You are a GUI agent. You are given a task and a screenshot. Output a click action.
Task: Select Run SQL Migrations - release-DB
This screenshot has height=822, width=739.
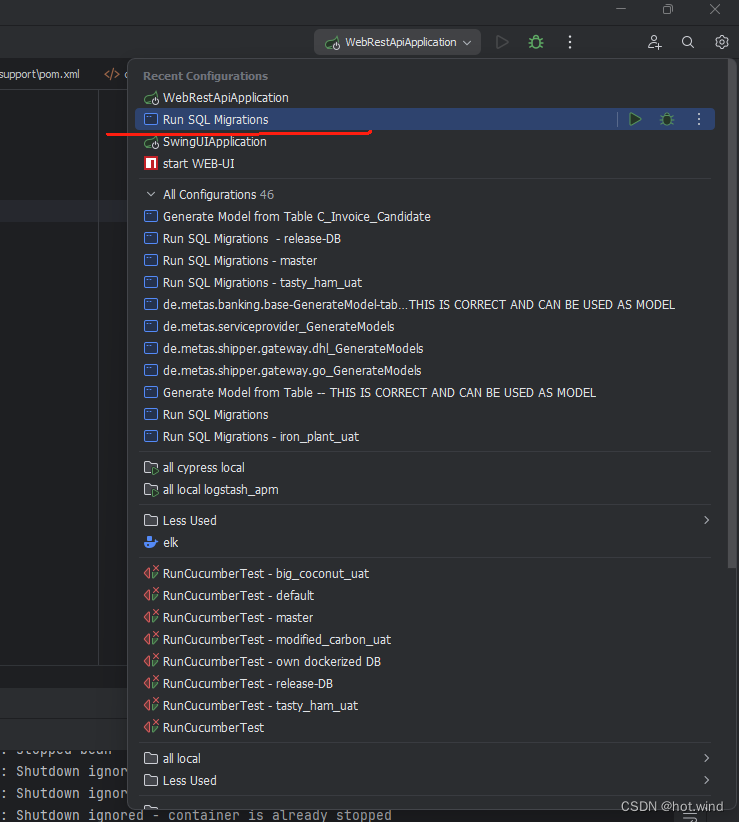[x=425, y=239]
